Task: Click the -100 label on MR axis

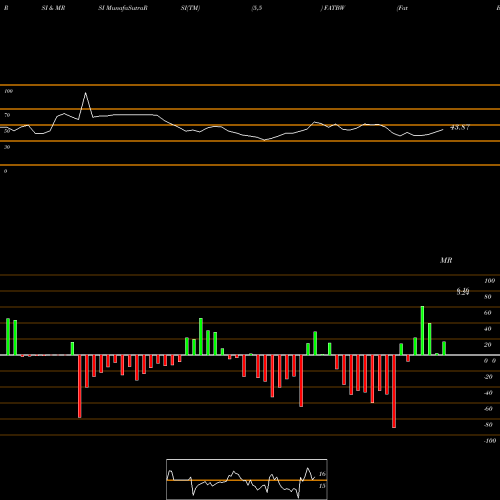Action: pyautogui.click(x=490, y=441)
